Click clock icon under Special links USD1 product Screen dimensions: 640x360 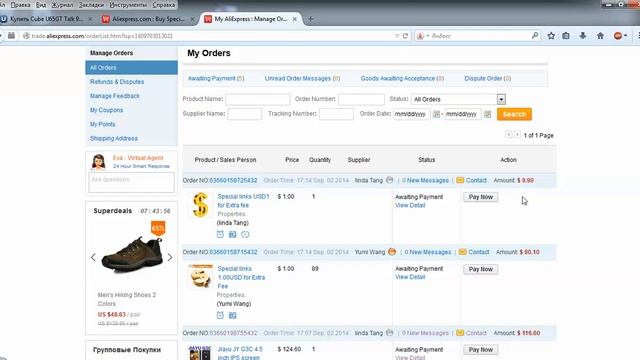tap(220, 234)
